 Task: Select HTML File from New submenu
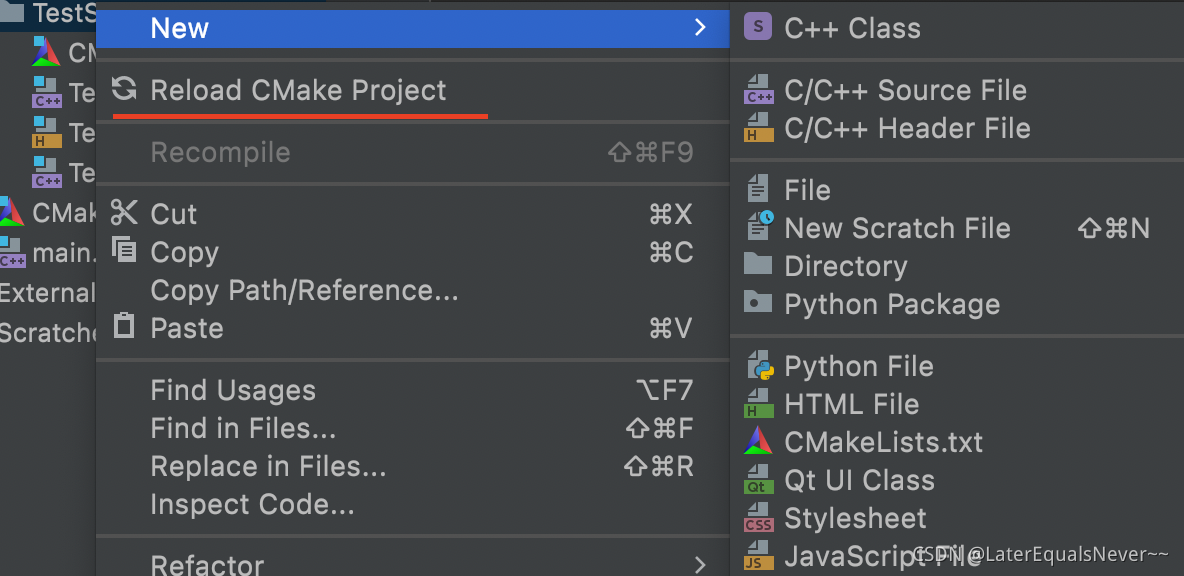pos(851,404)
